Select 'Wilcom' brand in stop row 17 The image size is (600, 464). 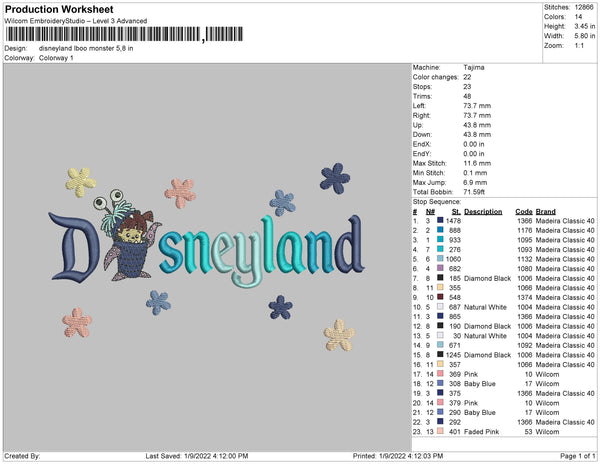(547, 374)
